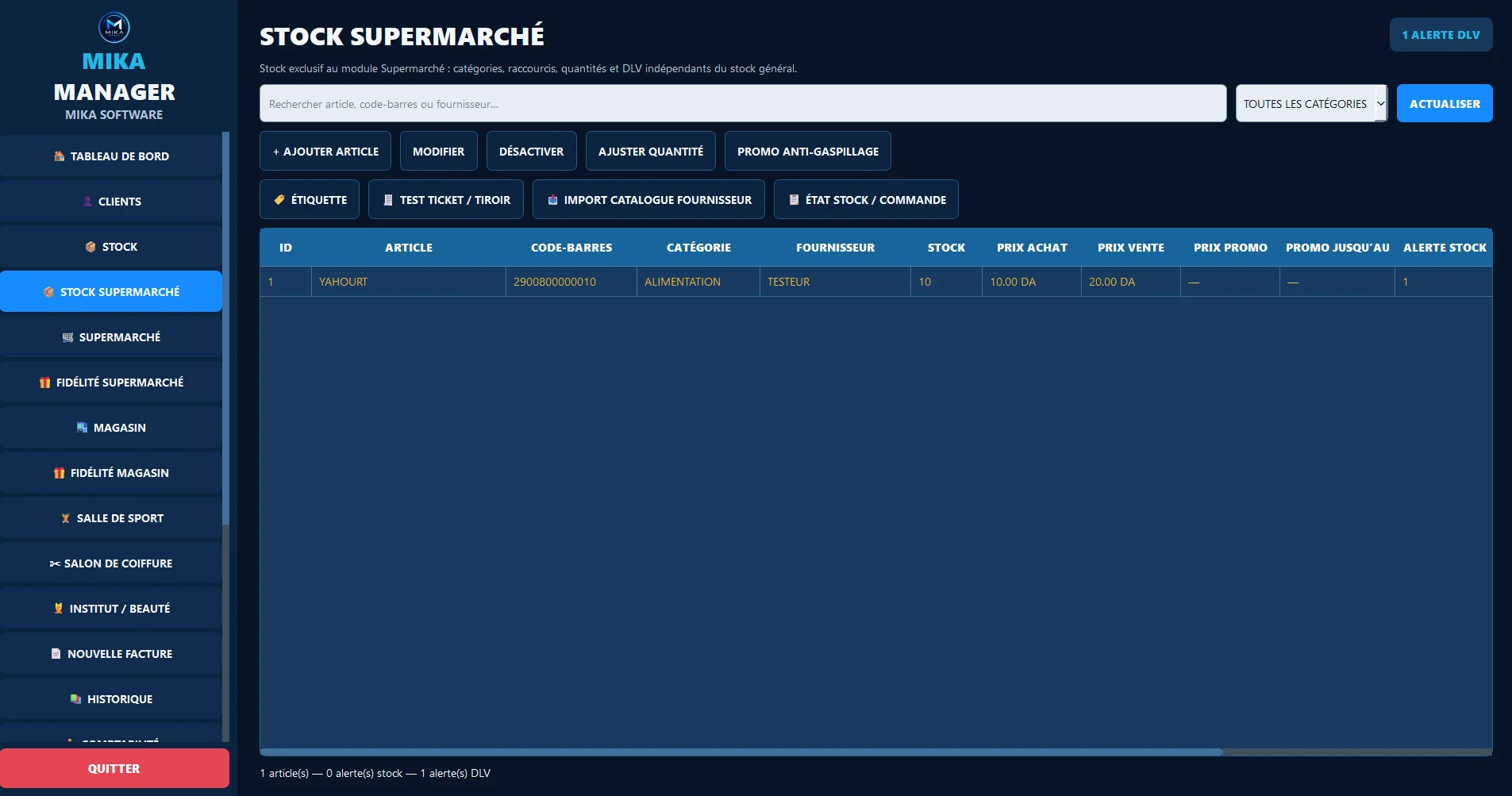The image size is (1512, 796).
Task: Click the gift icon beside Fidélité Magasin
Action: click(59, 473)
